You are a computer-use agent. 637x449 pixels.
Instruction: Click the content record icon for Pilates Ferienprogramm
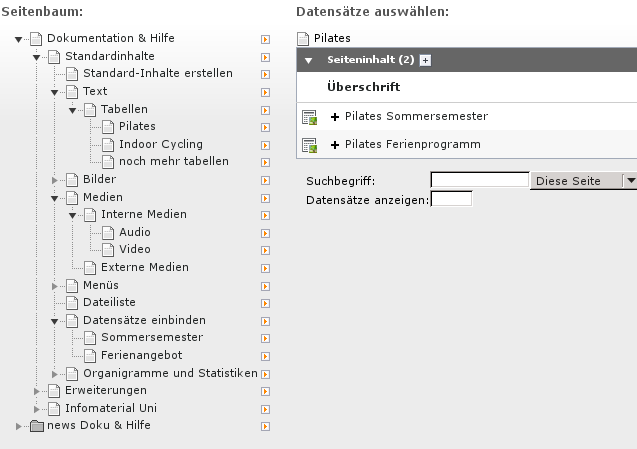(309, 145)
